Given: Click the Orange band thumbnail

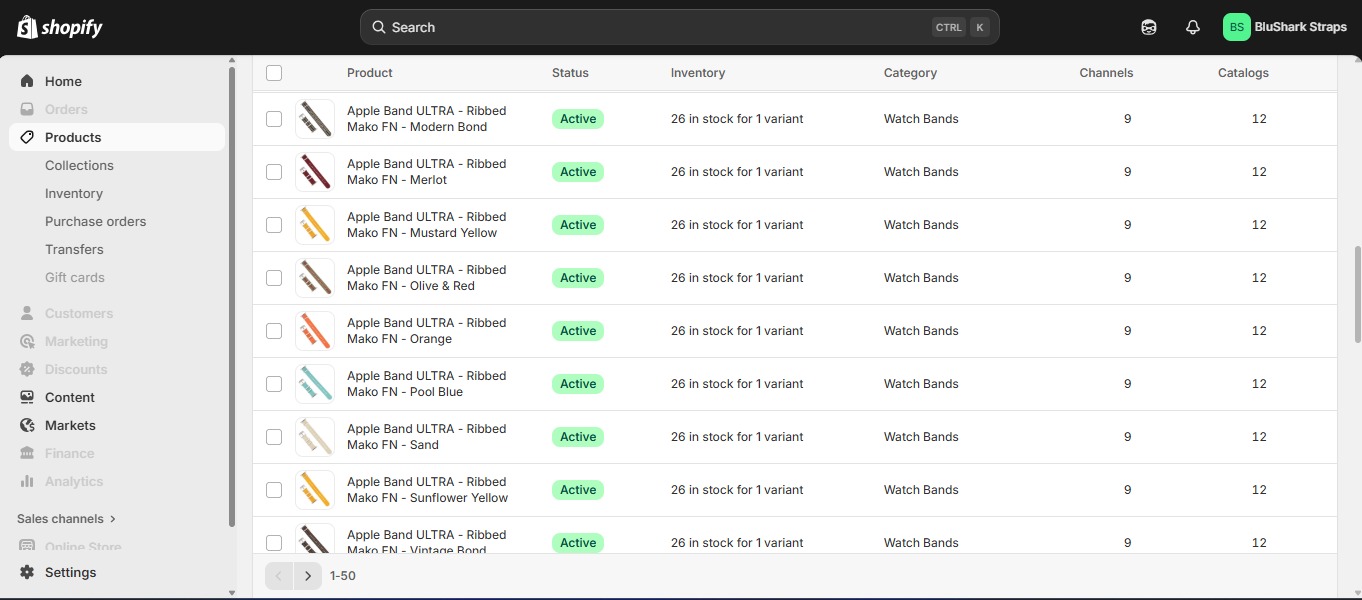Looking at the screenshot, I should [x=315, y=331].
